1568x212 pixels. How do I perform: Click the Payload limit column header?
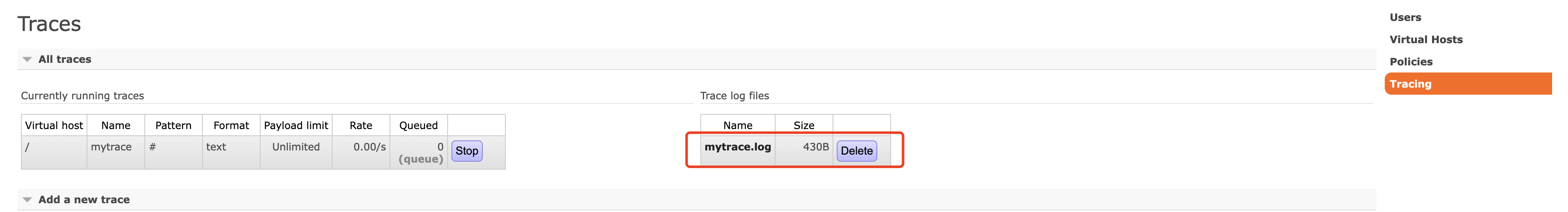(x=296, y=126)
